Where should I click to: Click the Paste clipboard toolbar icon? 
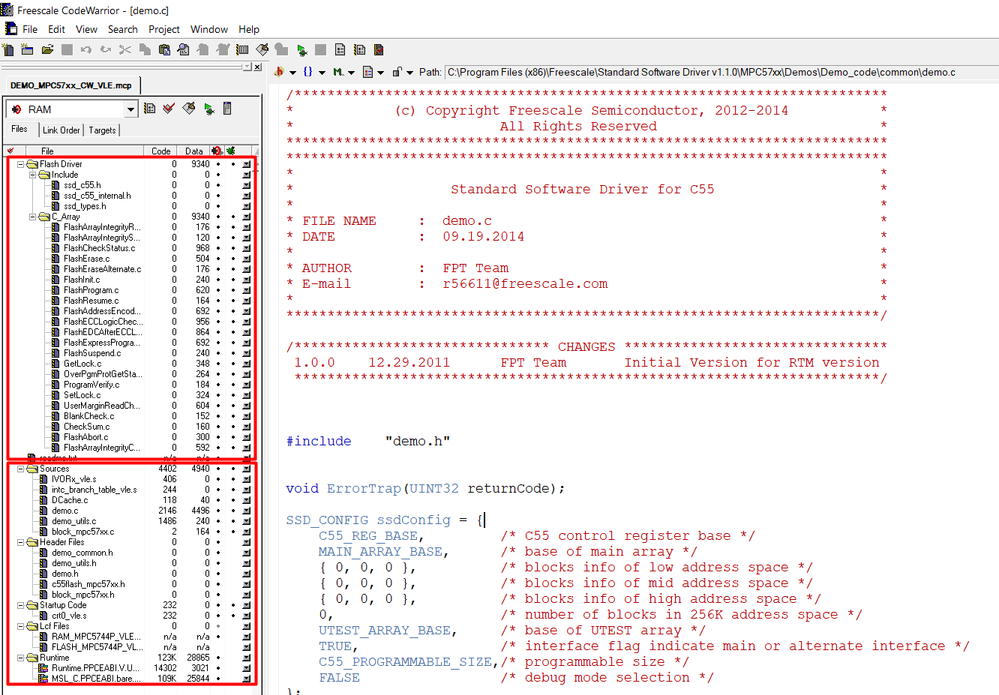pyautogui.click(x=164, y=50)
